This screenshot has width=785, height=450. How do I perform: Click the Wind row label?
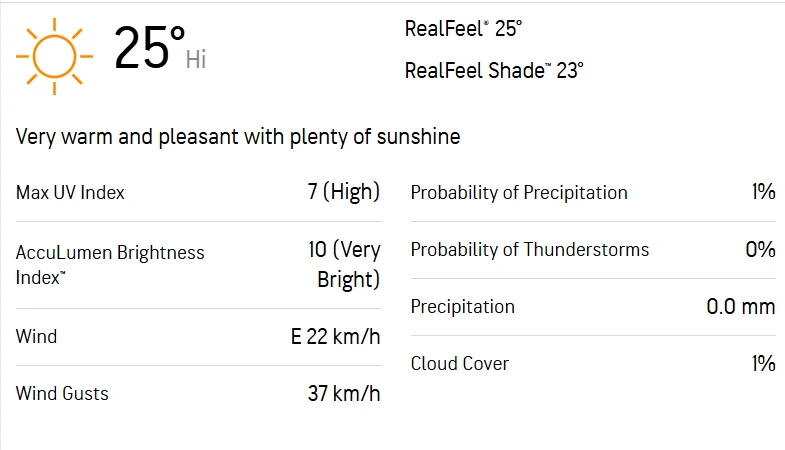(36, 337)
